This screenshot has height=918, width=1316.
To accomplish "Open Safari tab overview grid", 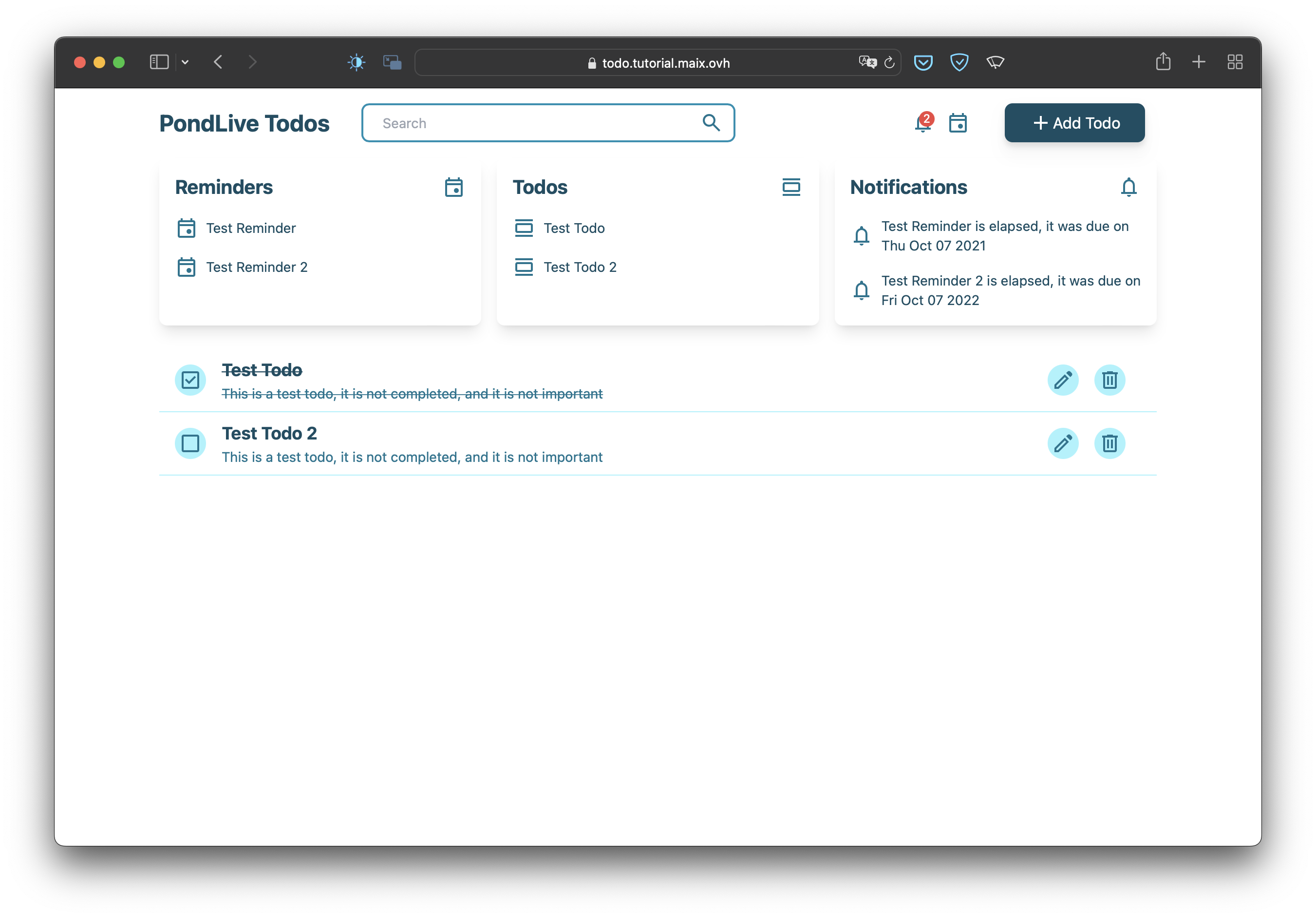I will [1235, 62].
